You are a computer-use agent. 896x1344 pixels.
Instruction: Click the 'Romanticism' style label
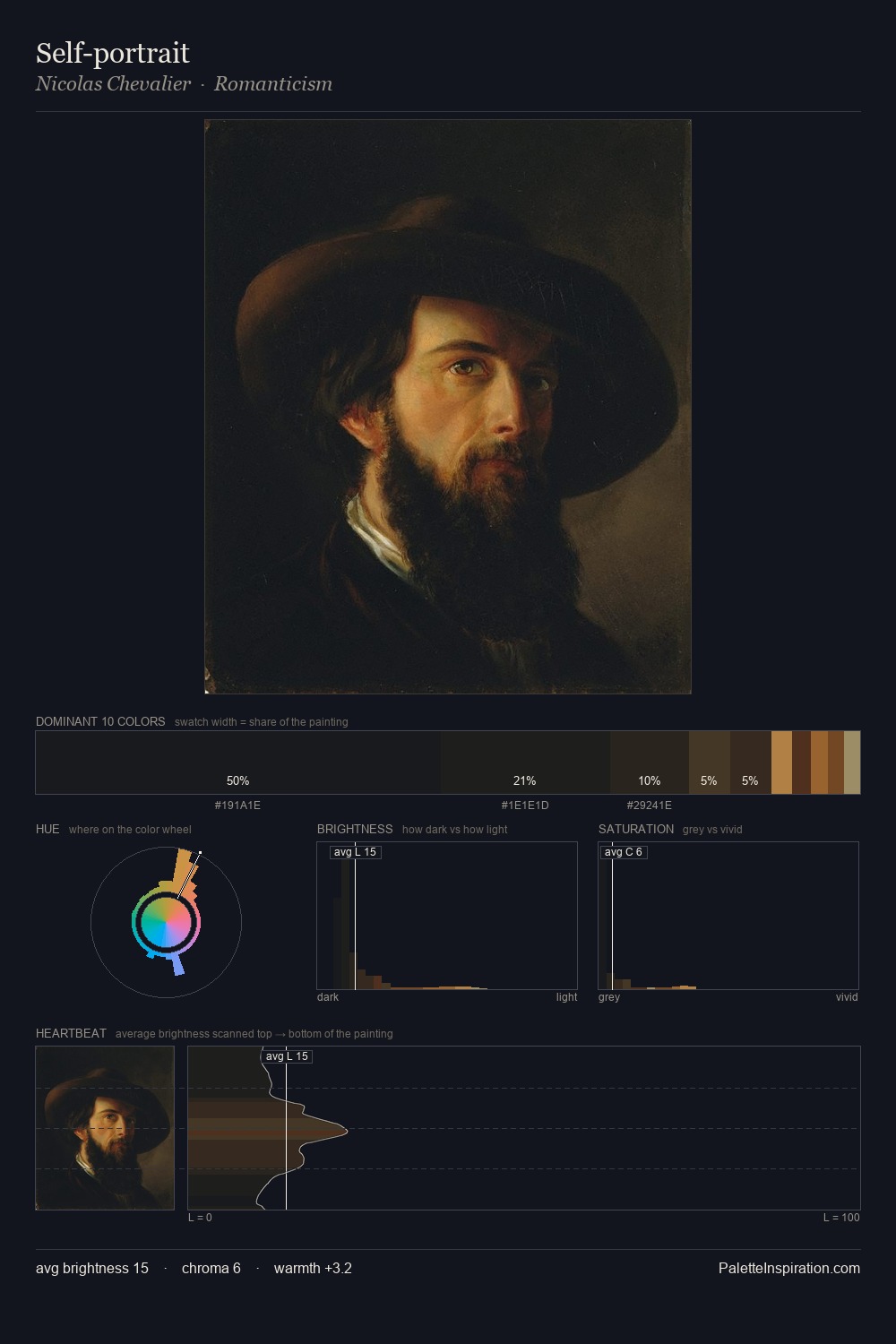click(x=273, y=84)
